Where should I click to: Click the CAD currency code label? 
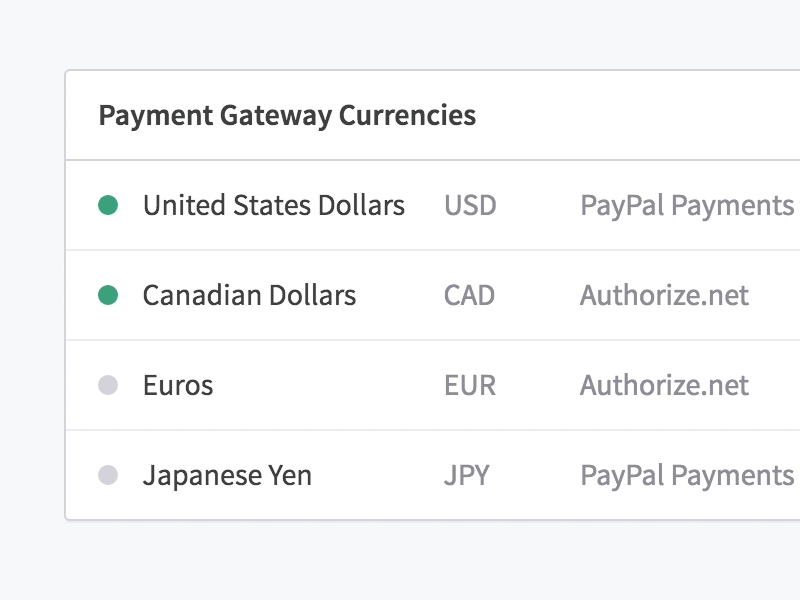[470, 295]
